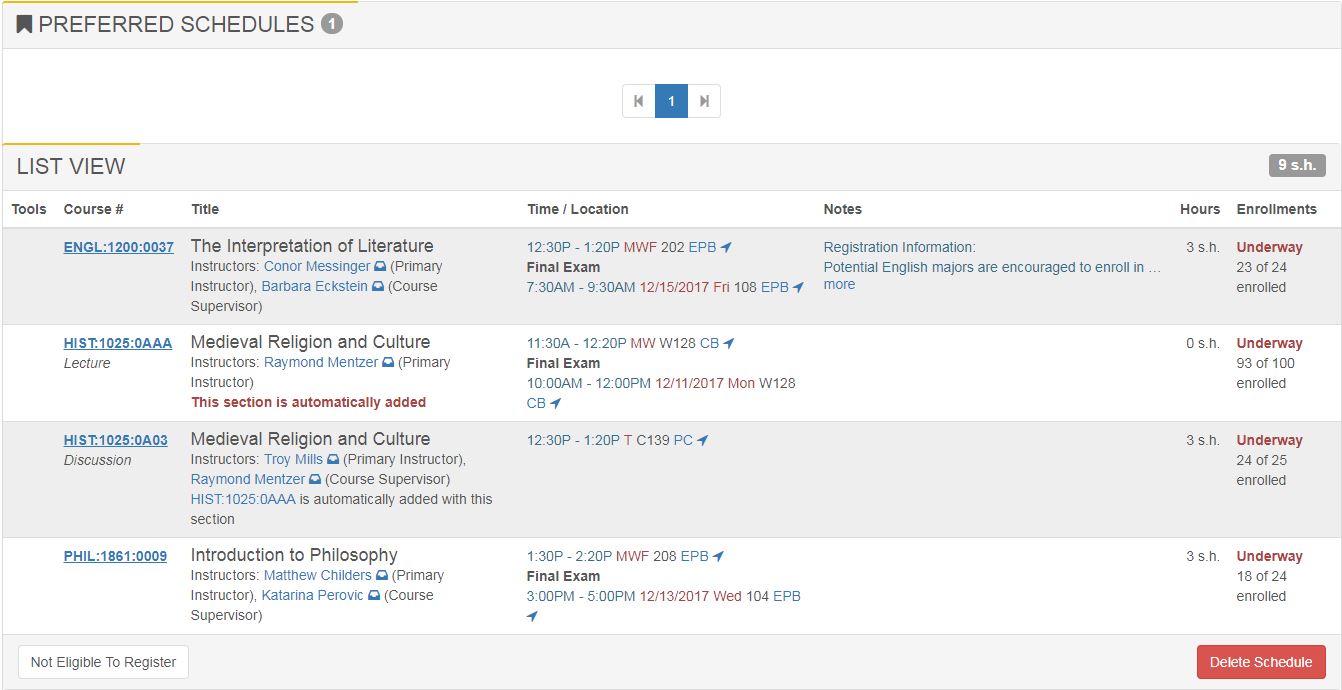1342x690 pixels.
Task: Click 'Medieval Religion and Culture' title in Lecture row
Action: point(310,342)
